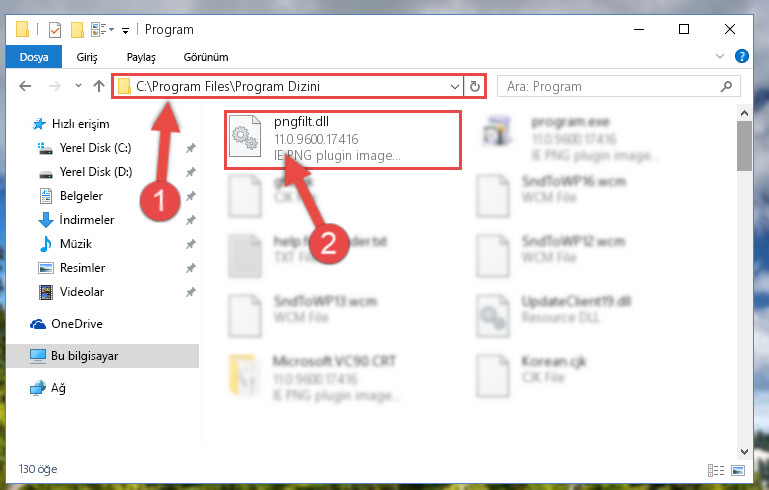Click new folder icon in quick access toolbar
The width and height of the screenshot is (769, 490).
point(77,30)
